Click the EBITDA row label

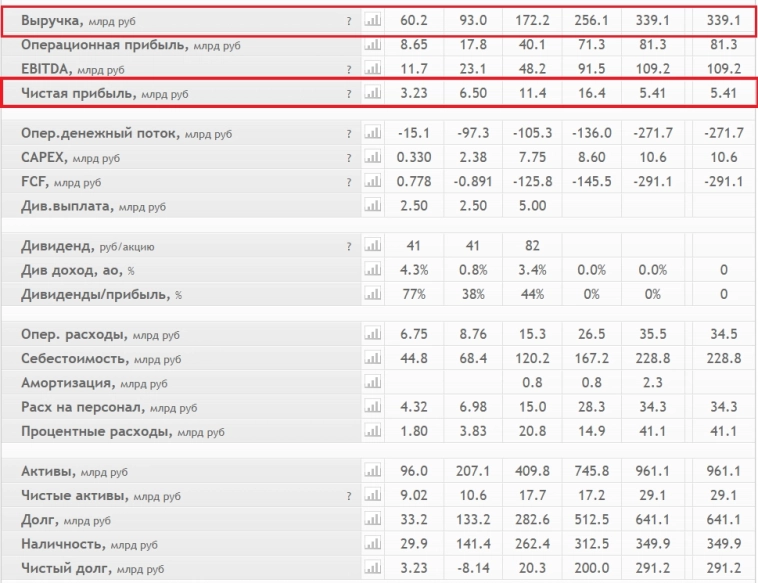73,69
